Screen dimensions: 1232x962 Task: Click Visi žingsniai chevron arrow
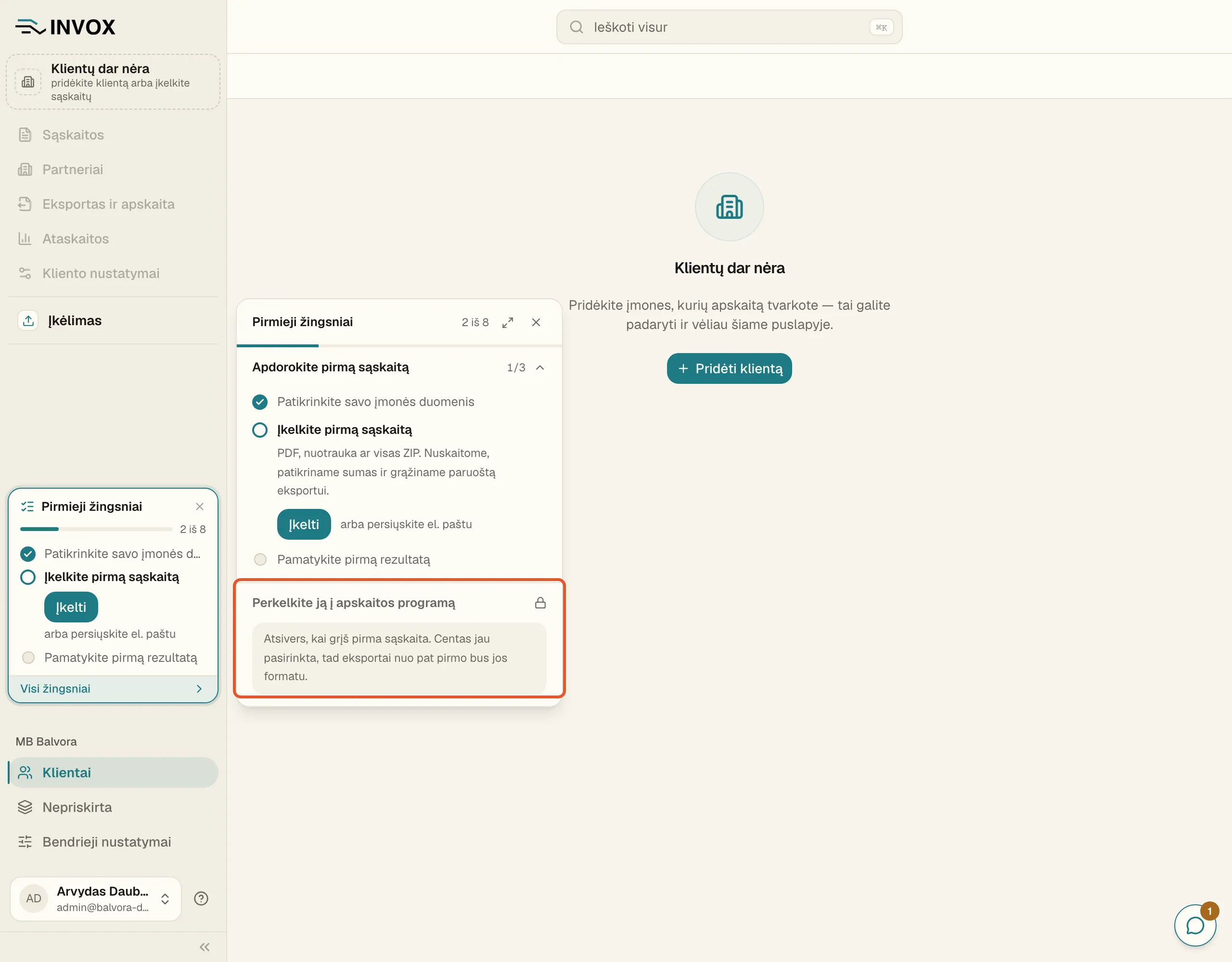(199, 688)
